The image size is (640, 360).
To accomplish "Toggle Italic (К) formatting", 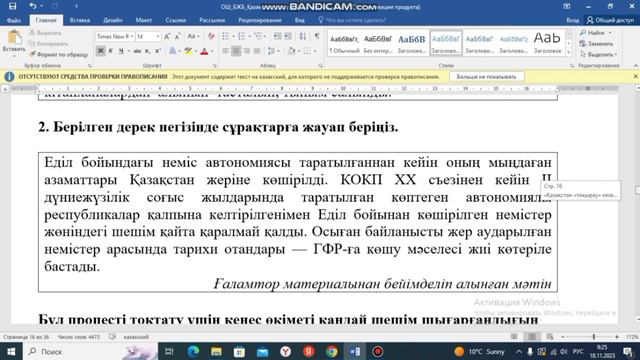I will pyautogui.click(x=111, y=51).
